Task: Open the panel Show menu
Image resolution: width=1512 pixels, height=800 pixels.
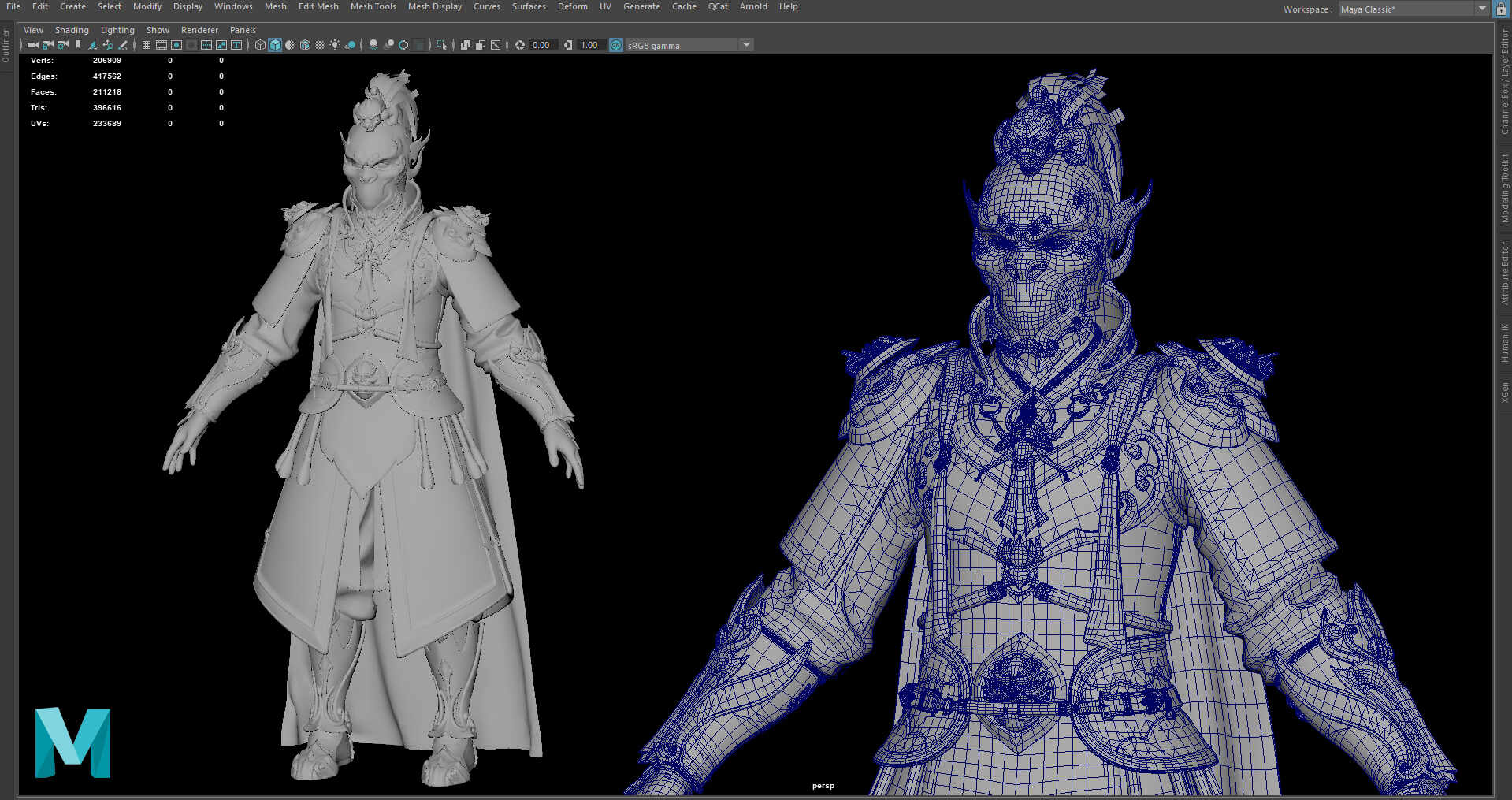Action: click(x=158, y=30)
